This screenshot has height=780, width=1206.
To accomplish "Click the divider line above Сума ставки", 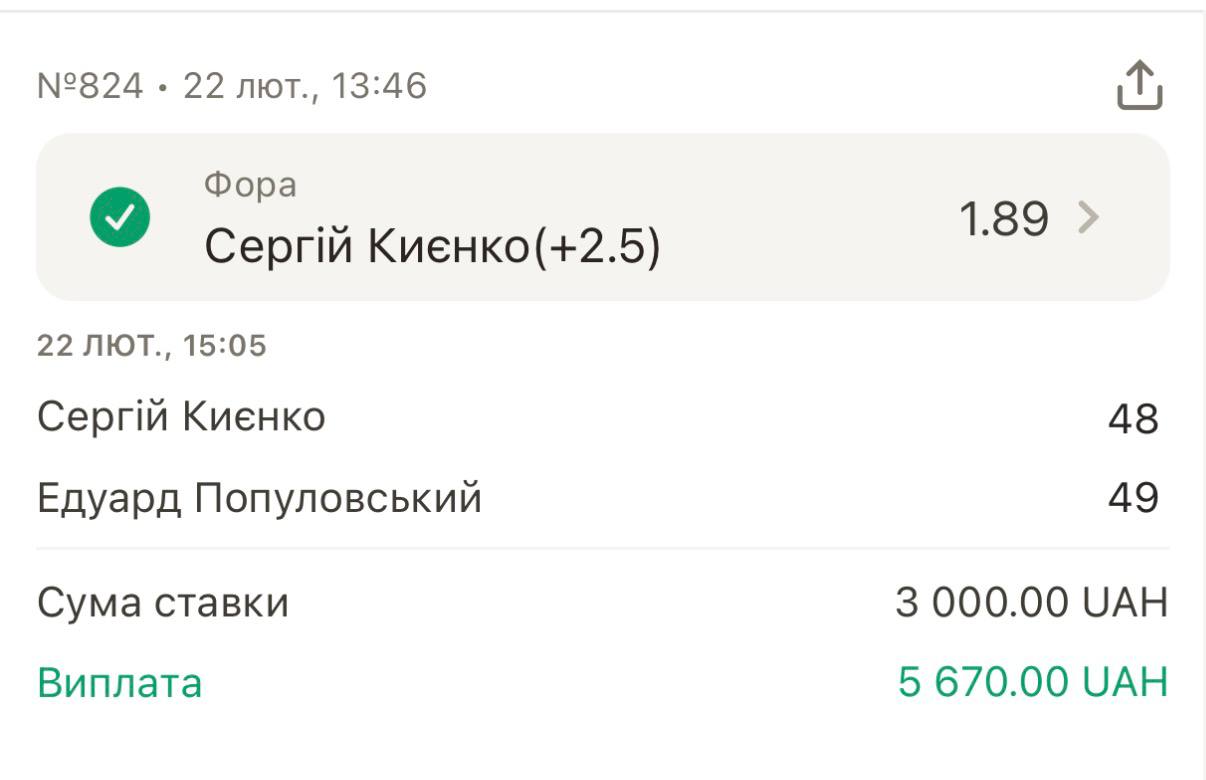I will (602, 548).
